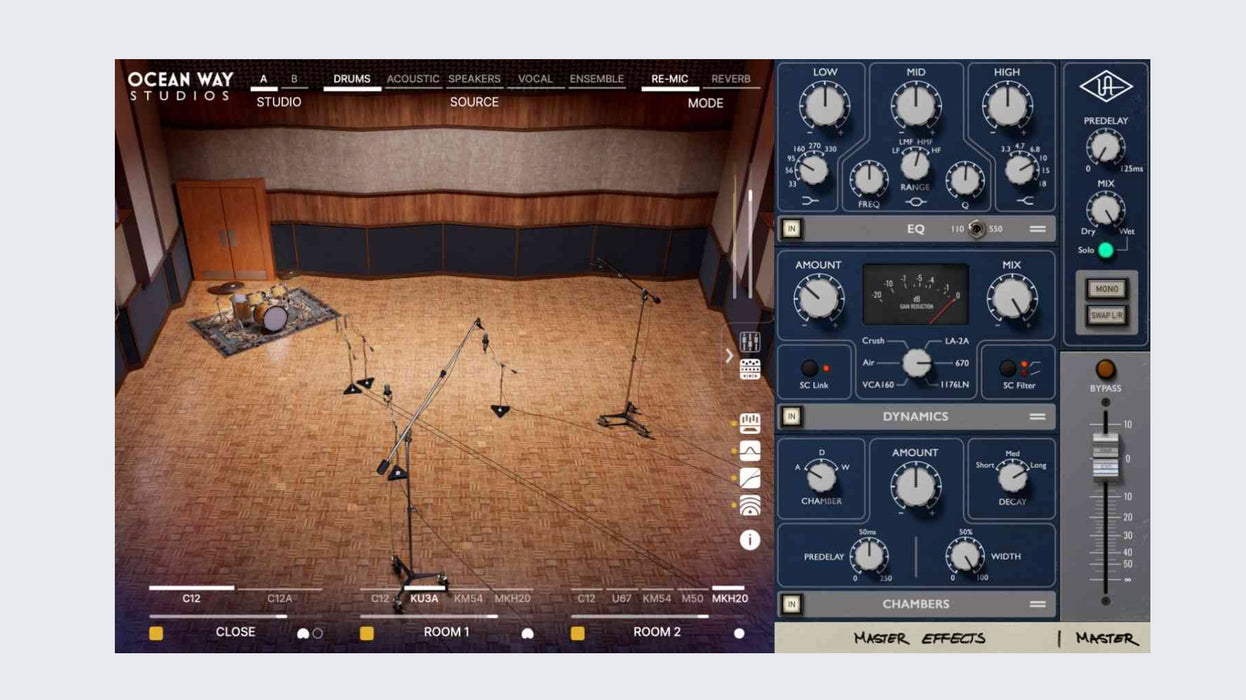Choose the DRUMS source tab
Screen dimensions: 1246x700
(x=352, y=79)
